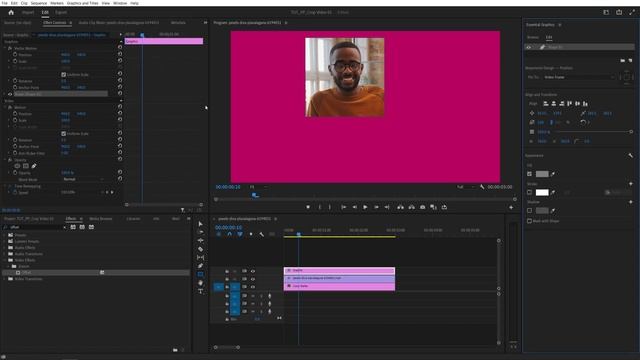Open the zoom level Fit dropdown
The height and width of the screenshot is (360, 640).
point(258,187)
